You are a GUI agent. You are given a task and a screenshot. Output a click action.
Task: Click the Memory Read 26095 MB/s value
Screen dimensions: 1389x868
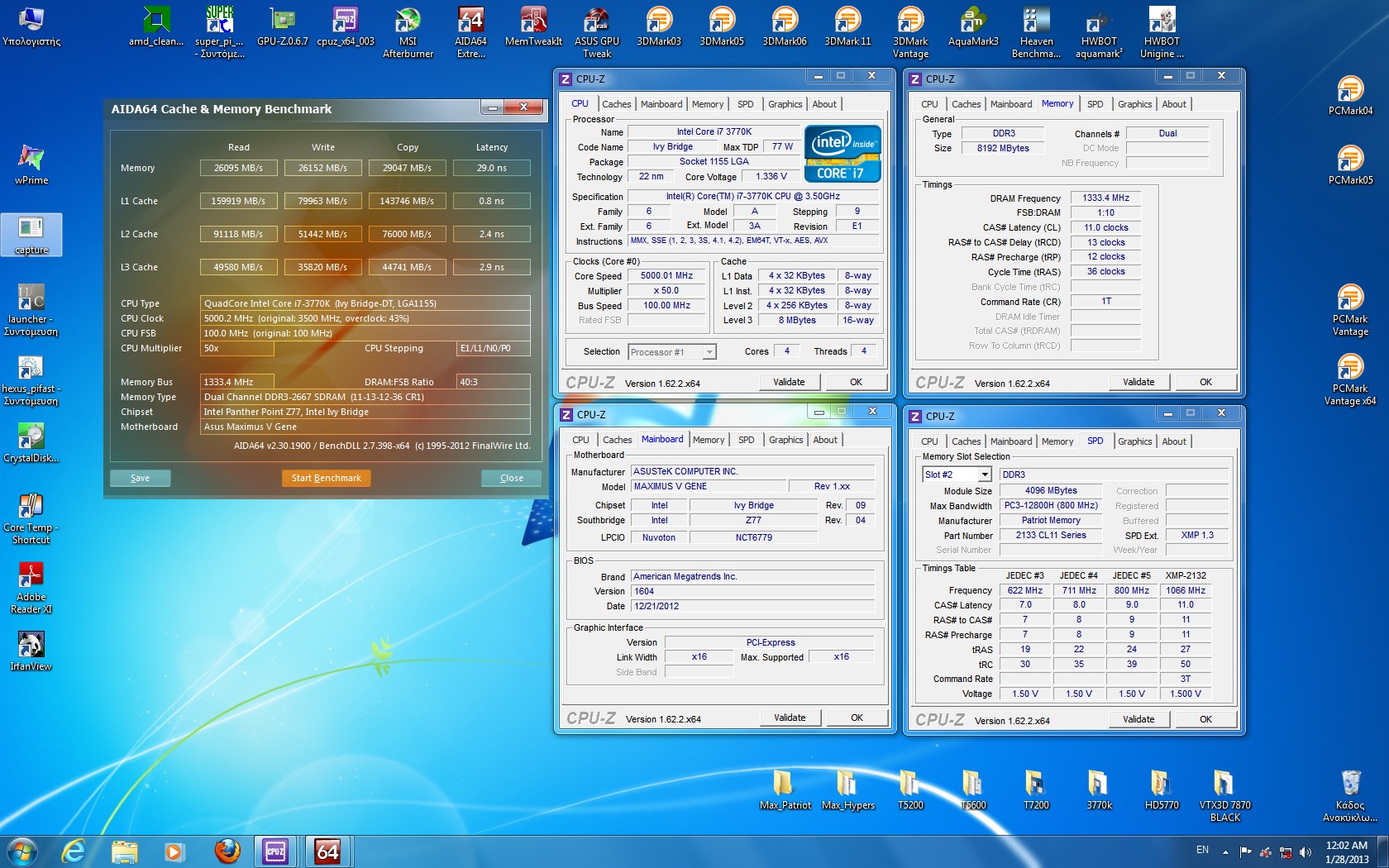pyautogui.click(x=238, y=168)
